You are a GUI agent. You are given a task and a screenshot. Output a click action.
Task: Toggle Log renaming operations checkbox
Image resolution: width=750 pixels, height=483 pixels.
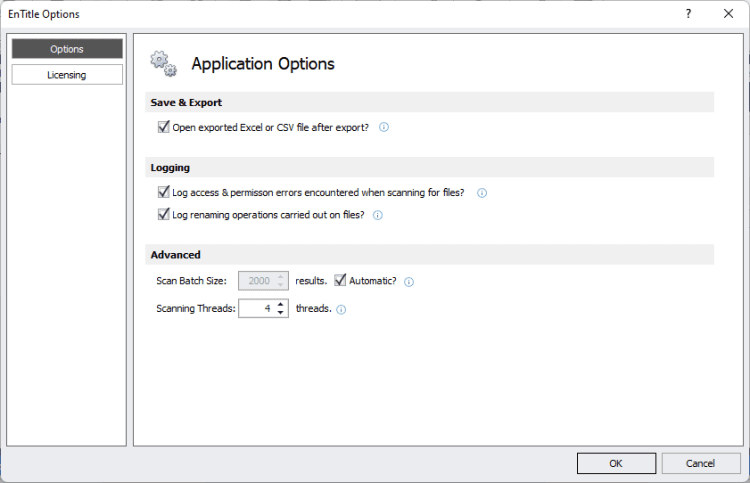click(164, 215)
